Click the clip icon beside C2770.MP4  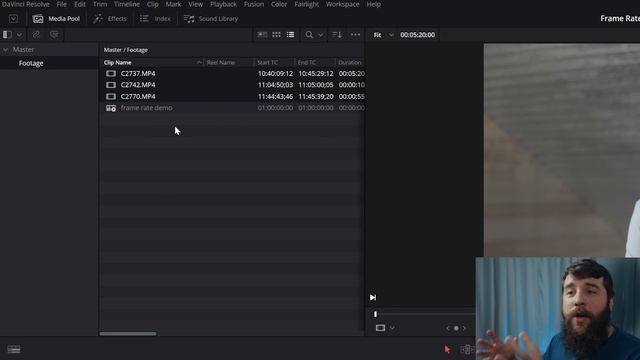click(111, 96)
